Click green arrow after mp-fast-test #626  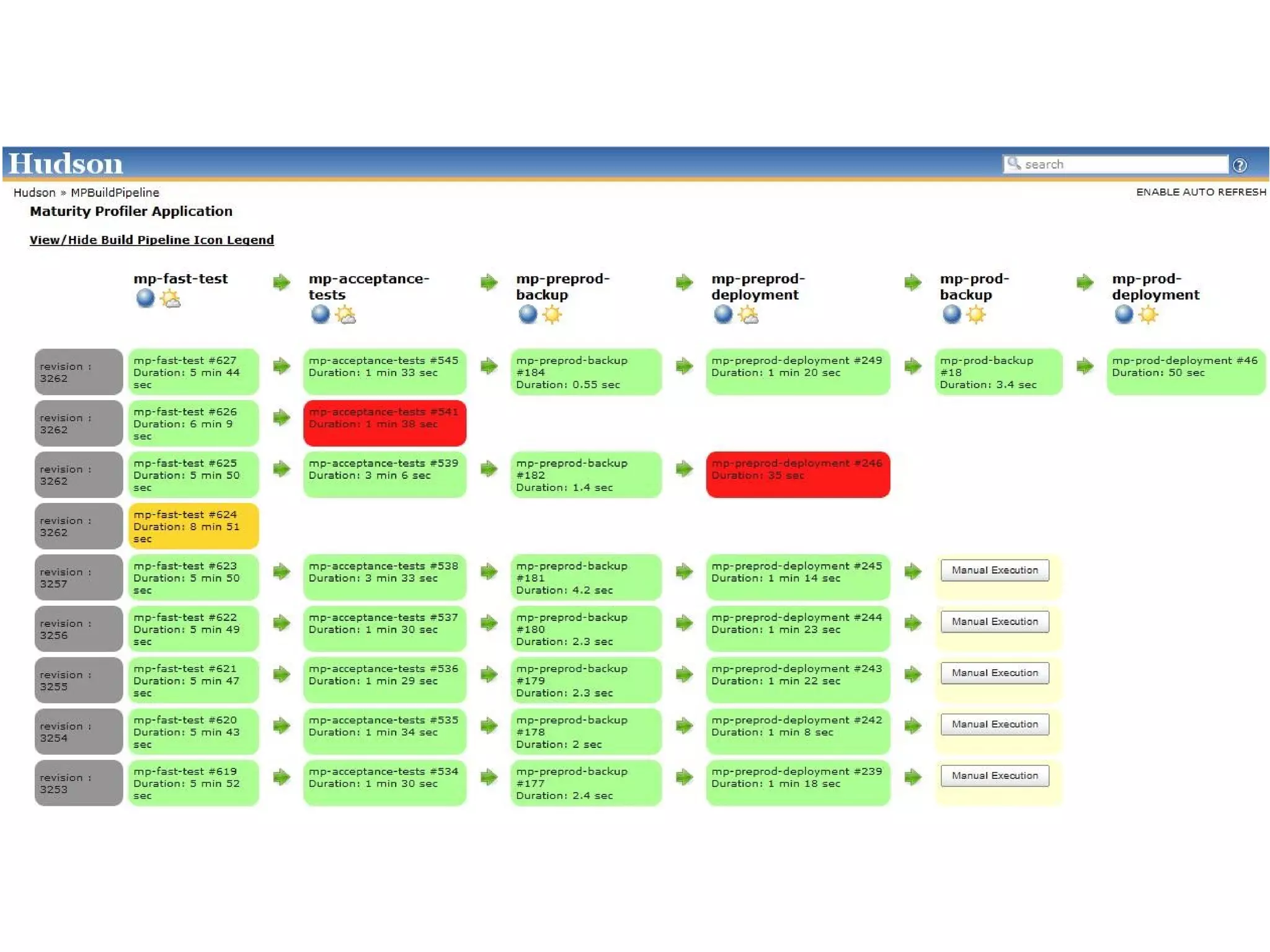[282, 417]
